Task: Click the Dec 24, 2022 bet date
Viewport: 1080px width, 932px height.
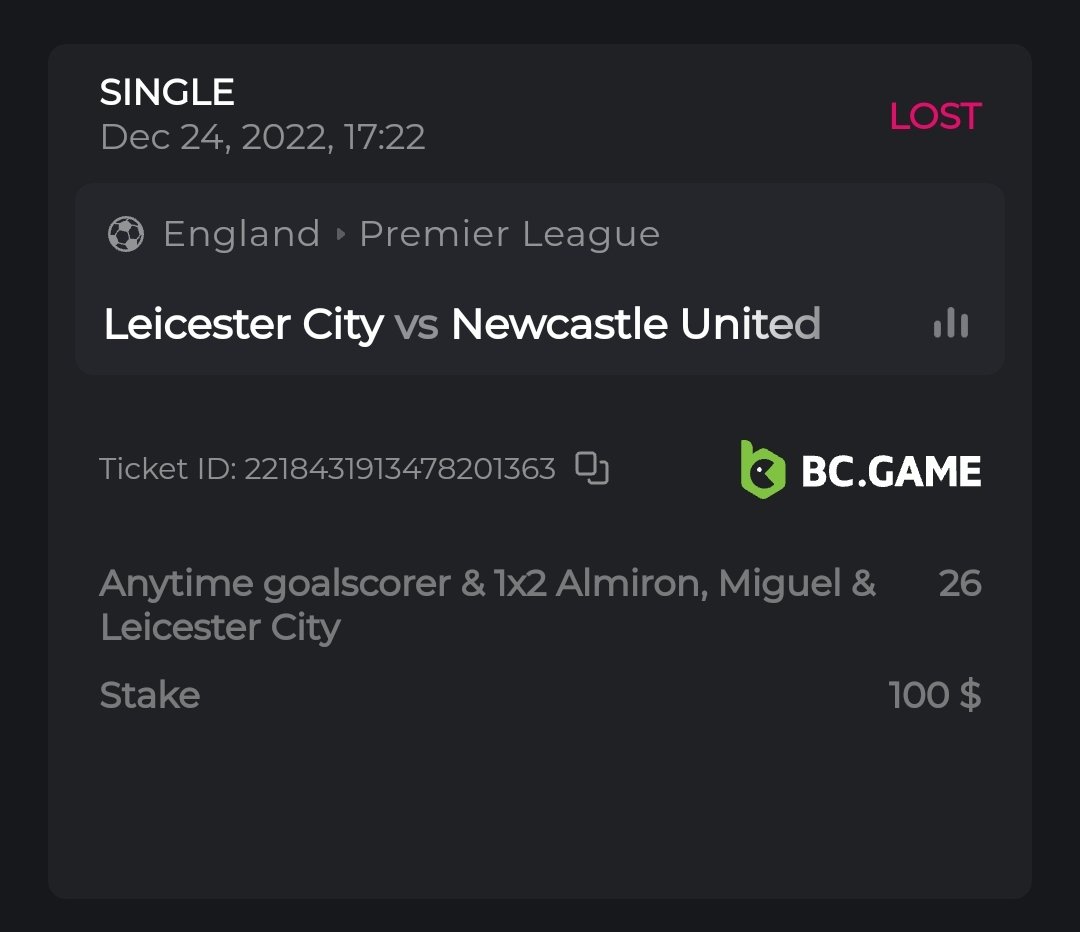Action: tap(262, 137)
